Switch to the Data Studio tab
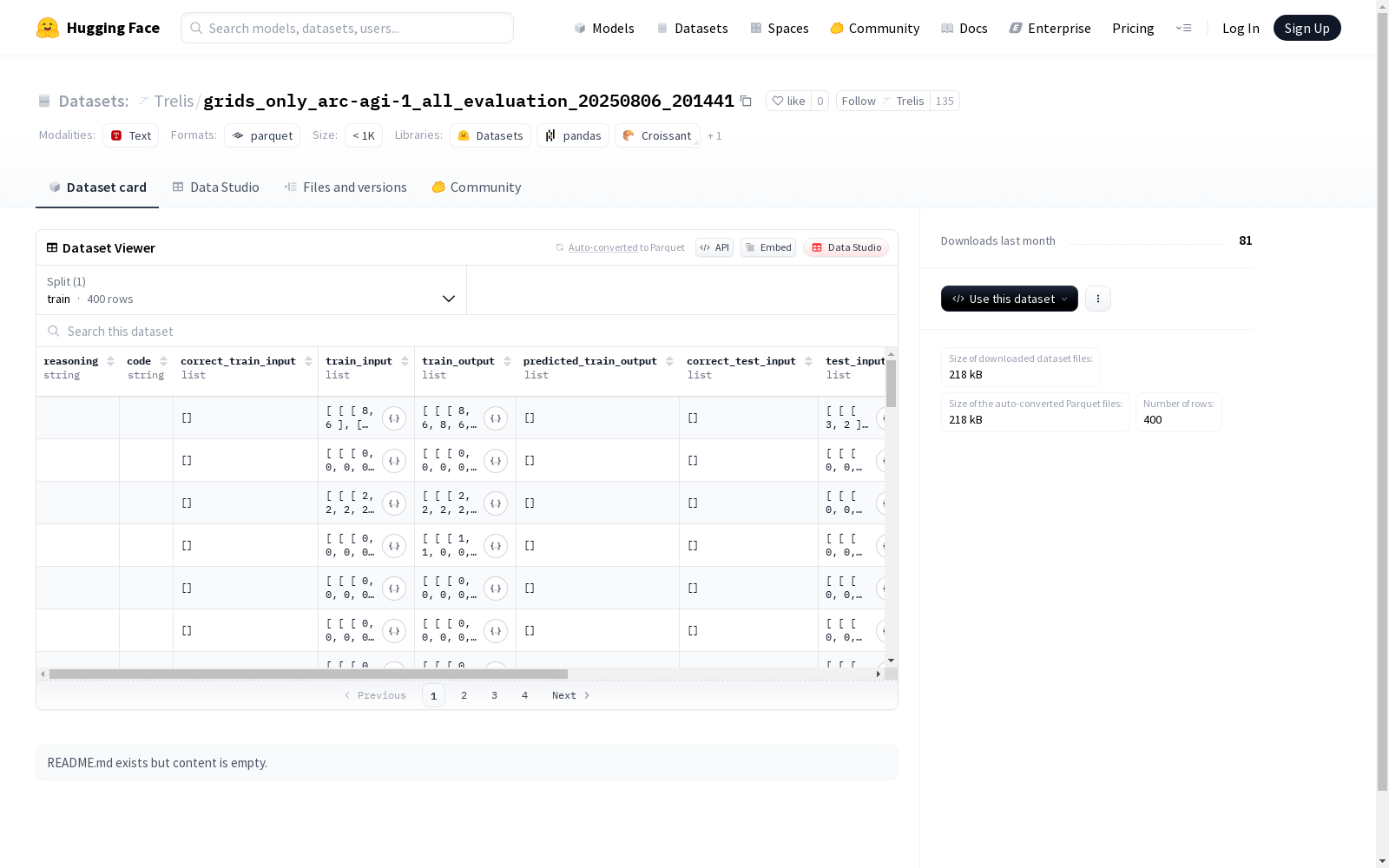Screen dimensions: 1389x868 (215, 187)
